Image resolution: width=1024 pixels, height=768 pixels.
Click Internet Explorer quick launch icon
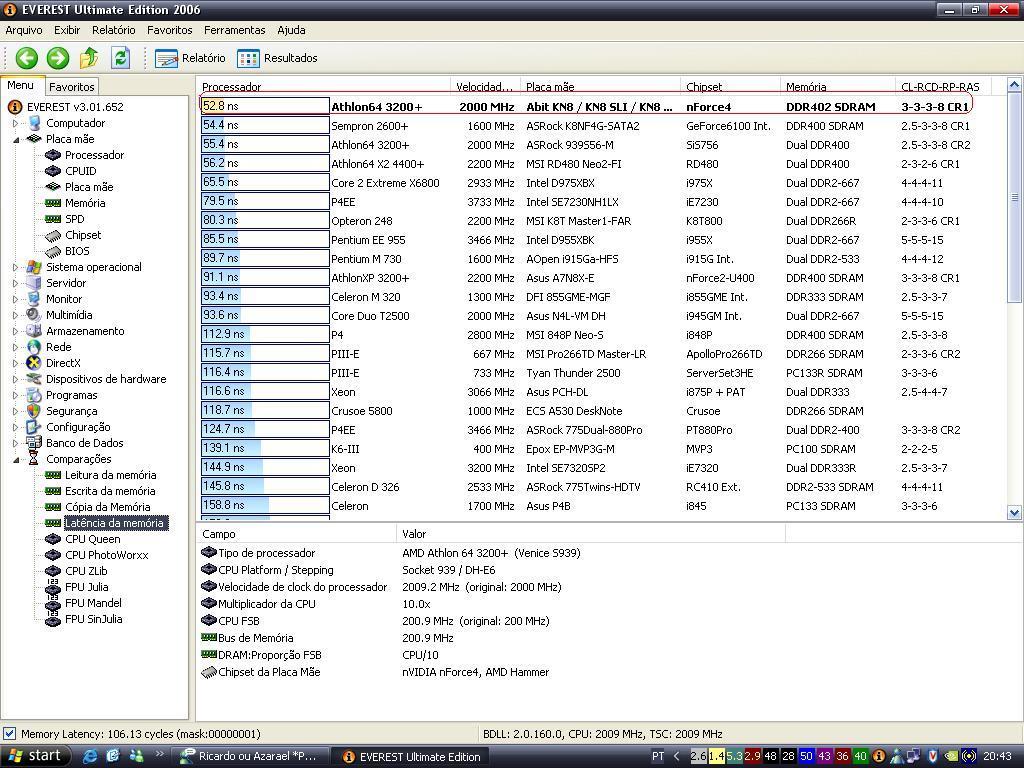pos(89,756)
